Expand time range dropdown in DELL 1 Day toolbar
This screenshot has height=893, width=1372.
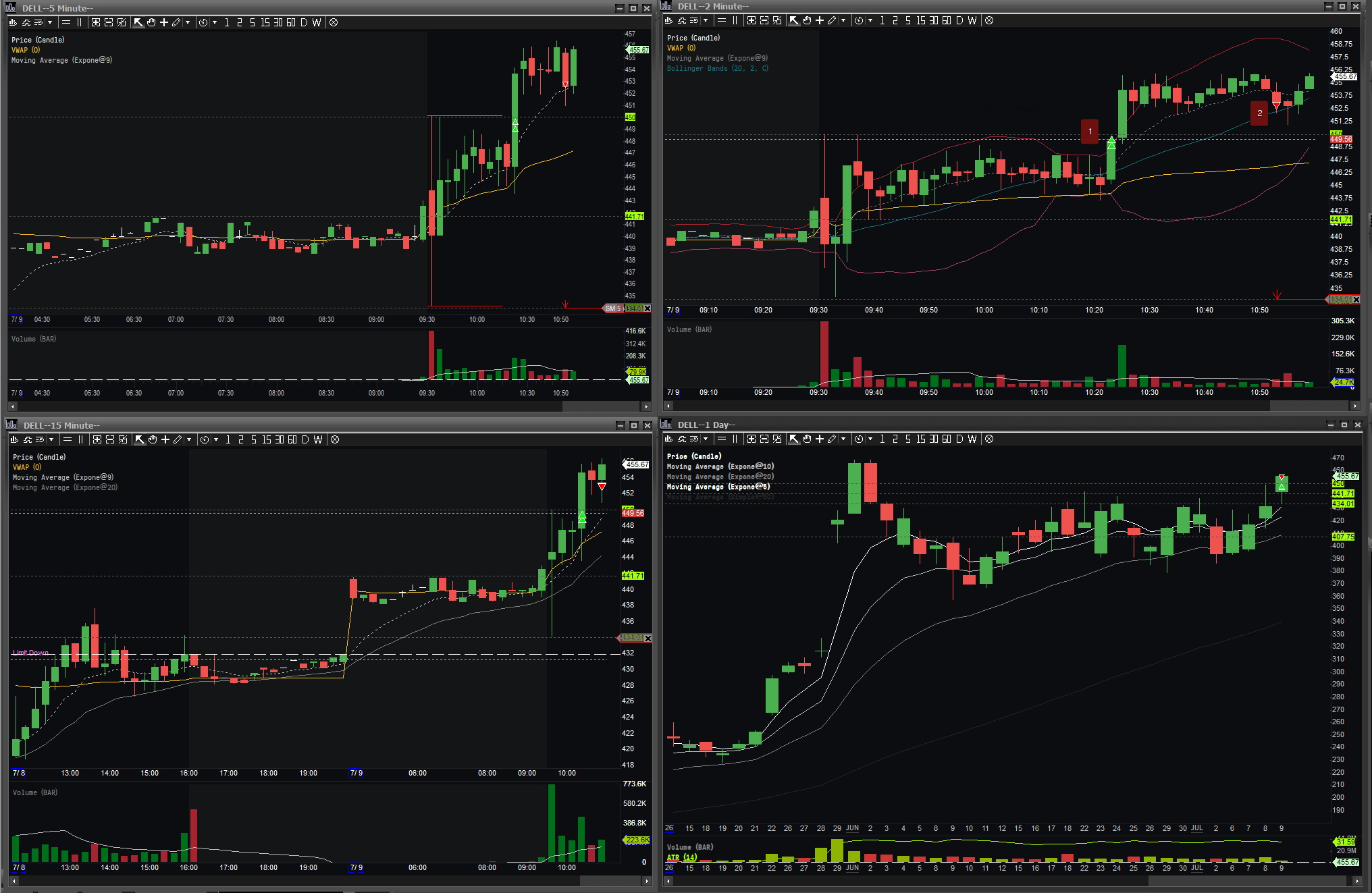870,439
